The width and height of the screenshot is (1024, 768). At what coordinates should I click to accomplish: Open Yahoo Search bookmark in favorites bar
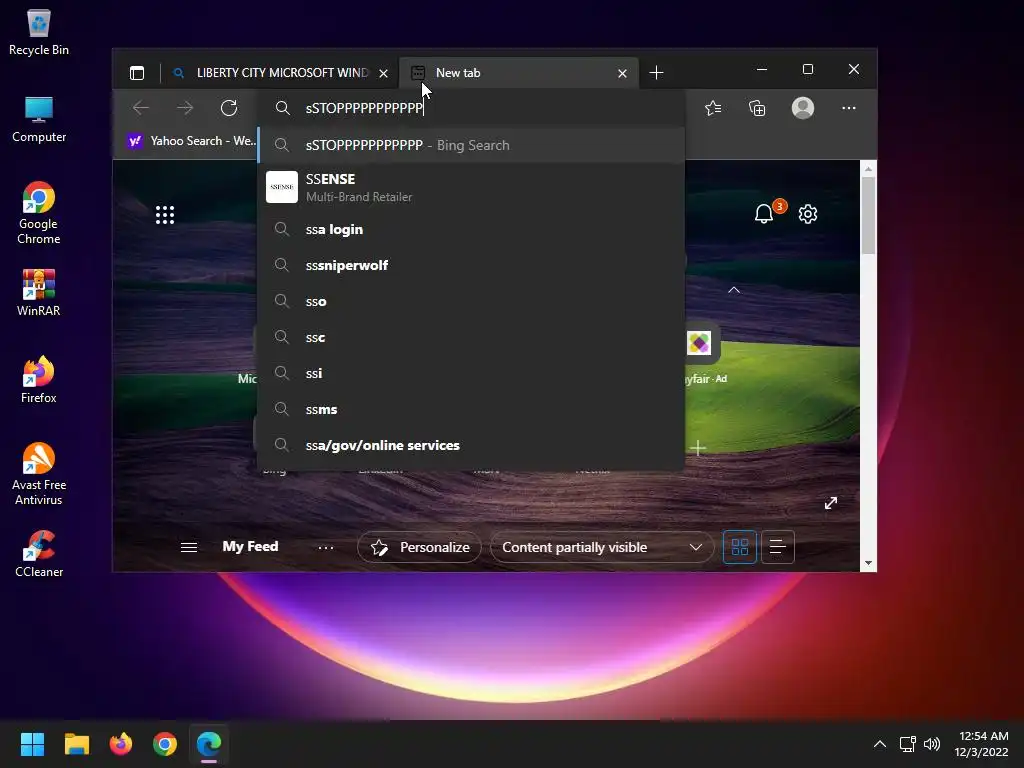191,140
